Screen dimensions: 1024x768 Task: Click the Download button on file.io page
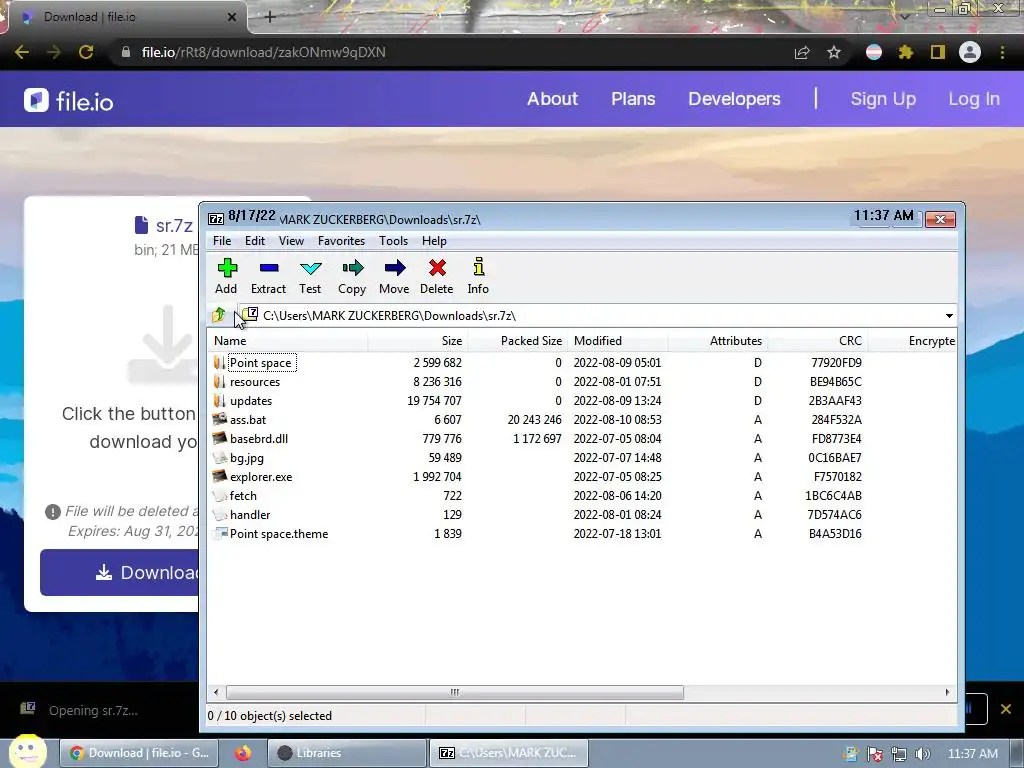[x=120, y=572]
